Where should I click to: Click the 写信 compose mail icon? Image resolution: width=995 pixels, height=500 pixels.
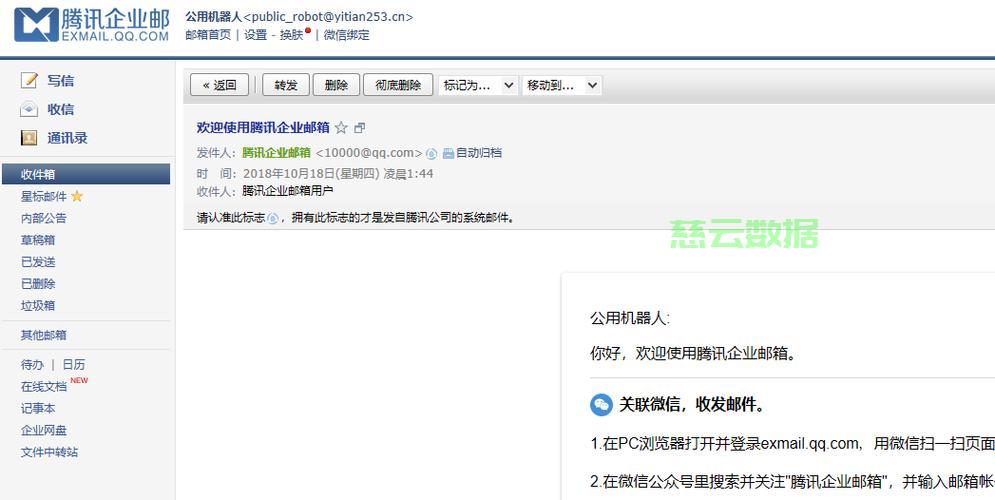[29, 81]
